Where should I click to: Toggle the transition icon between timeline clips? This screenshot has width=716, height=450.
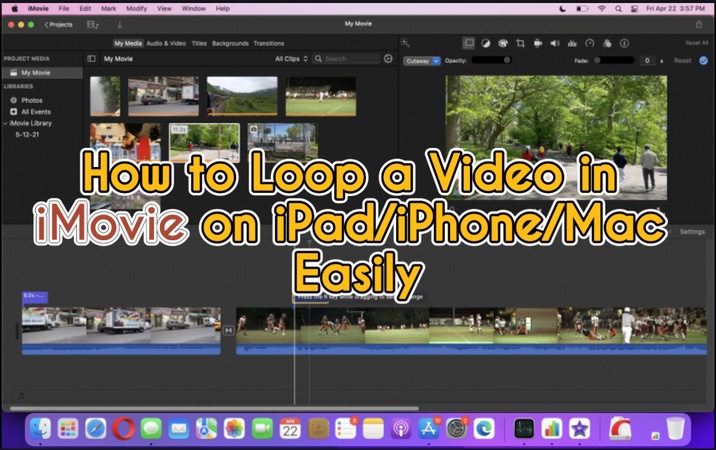click(228, 330)
